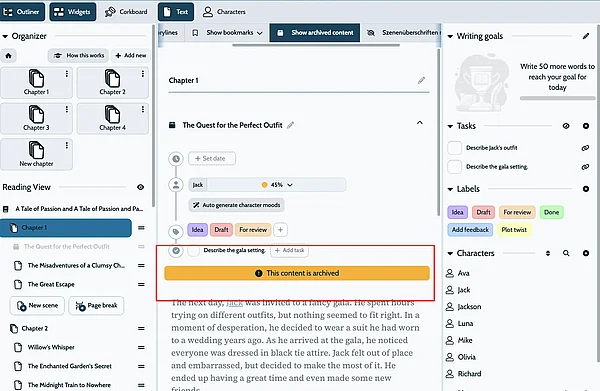Click the Draft label on the scene

coord(221,230)
